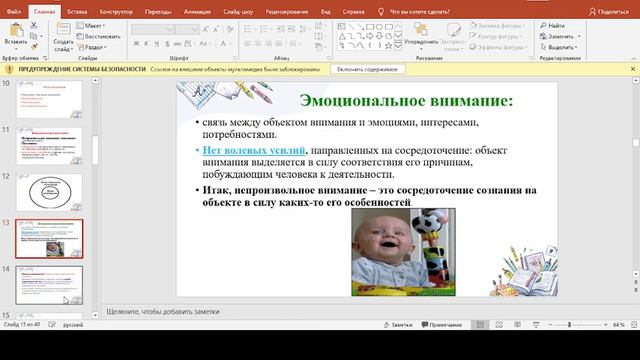The image size is (640, 360).
Task: Click the Восстановить reset slide button
Action: pyautogui.click(x=98, y=36)
